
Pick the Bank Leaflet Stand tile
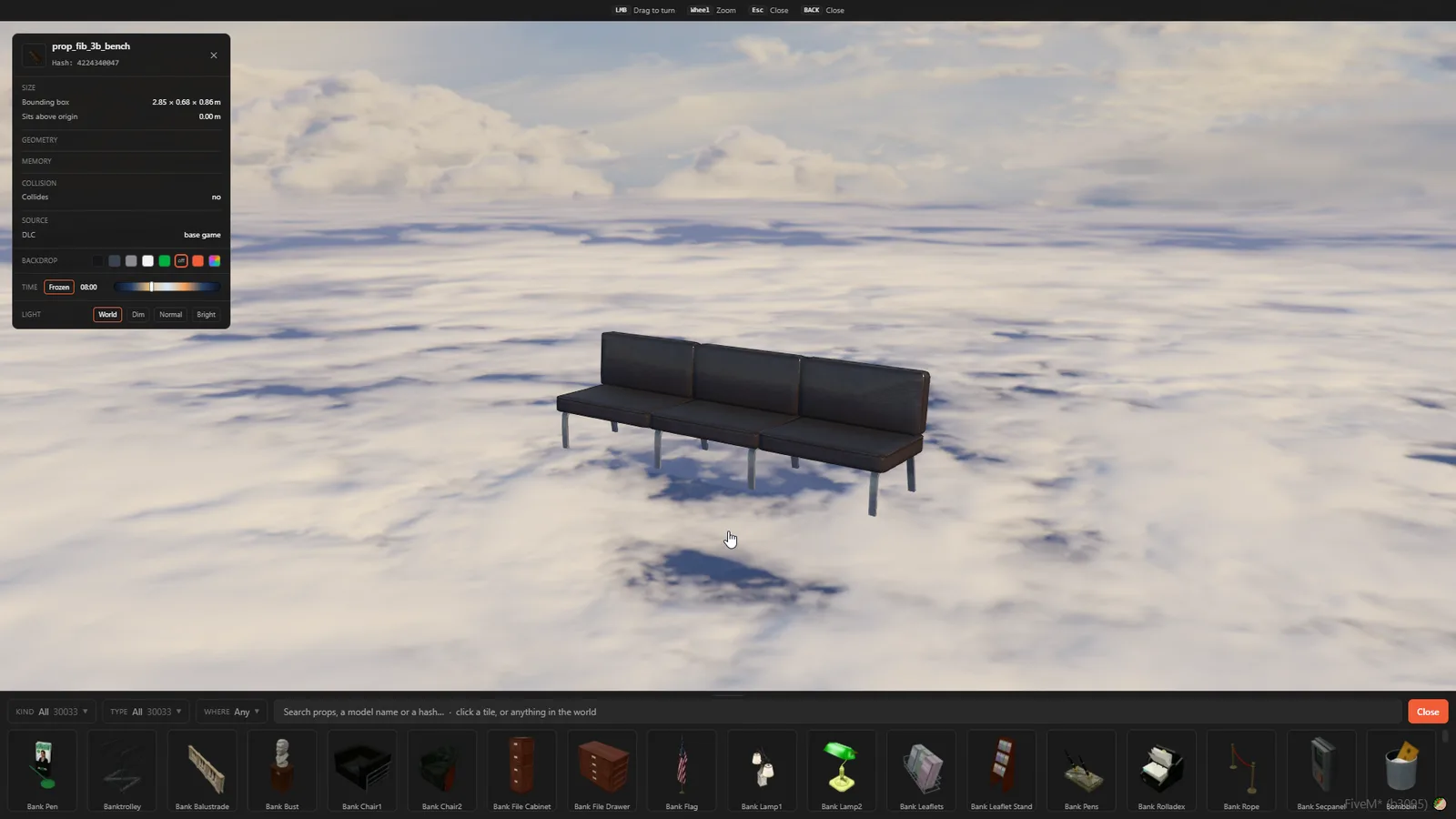coord(1002,771)
